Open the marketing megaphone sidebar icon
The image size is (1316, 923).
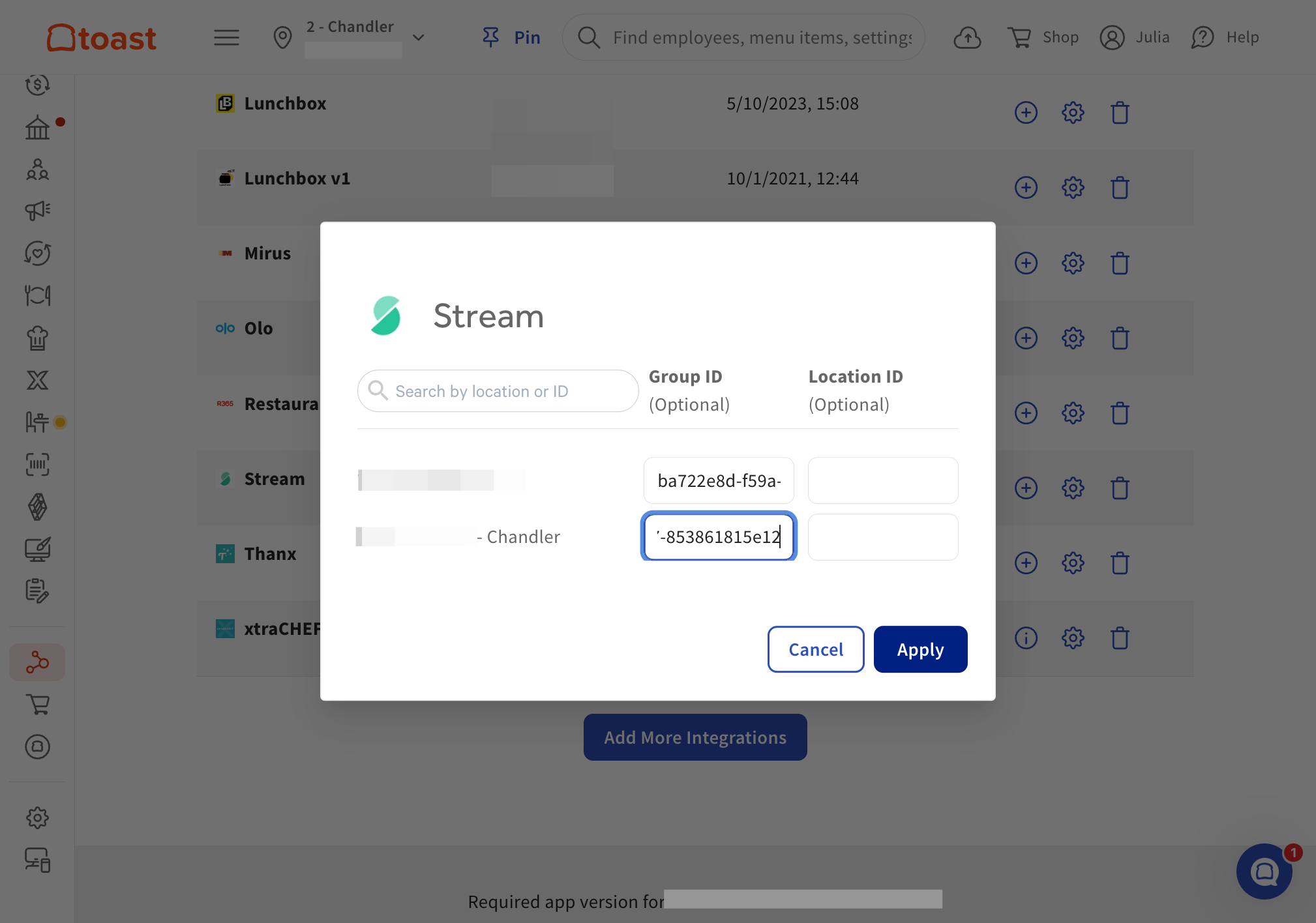[x=37, y=211]
